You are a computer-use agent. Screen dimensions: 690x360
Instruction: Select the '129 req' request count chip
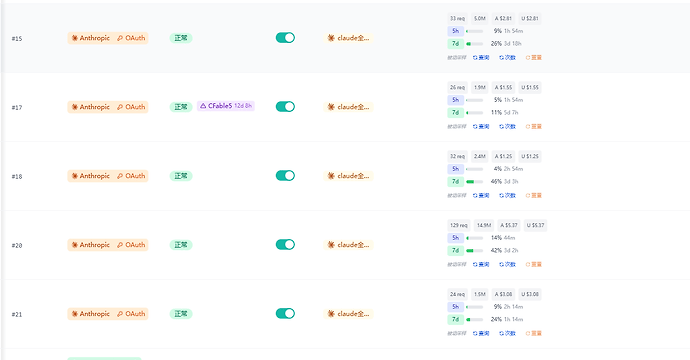click(459, 225)
